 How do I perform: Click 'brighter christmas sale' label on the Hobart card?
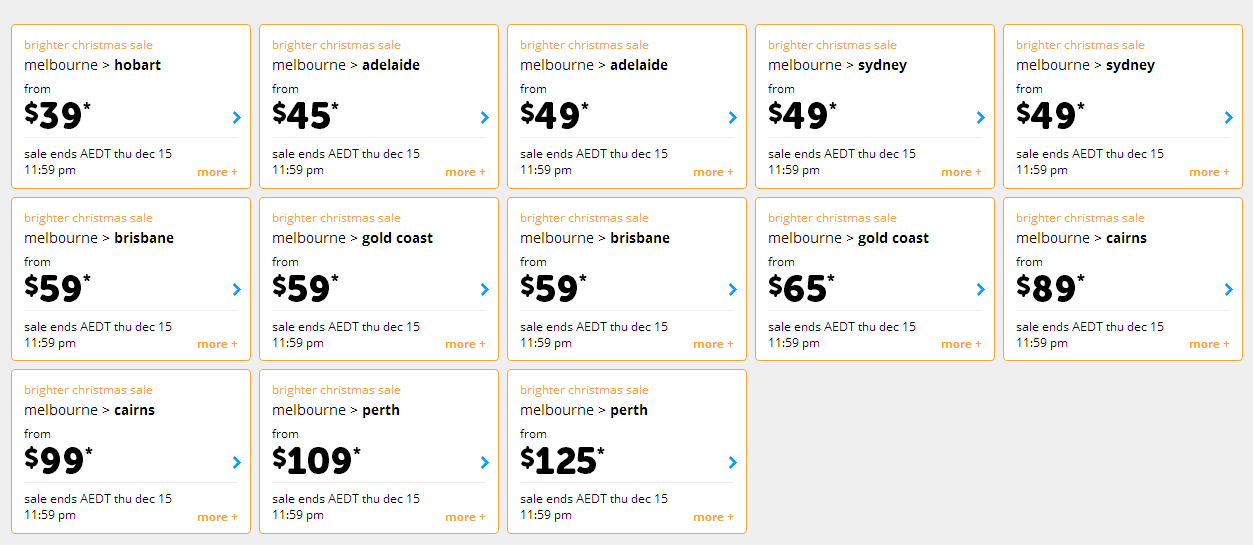tap(88, 45)
